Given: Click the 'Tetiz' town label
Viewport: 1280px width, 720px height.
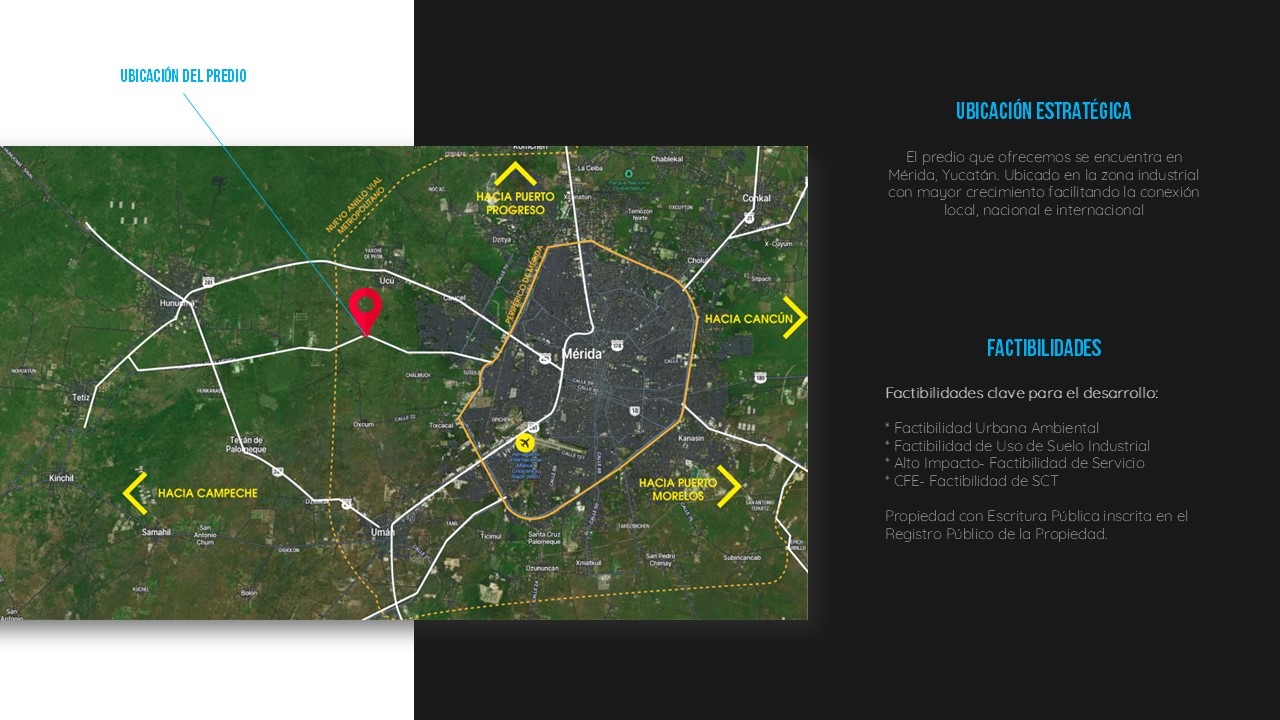Looking at the screenshot, I should coord(81,397).
